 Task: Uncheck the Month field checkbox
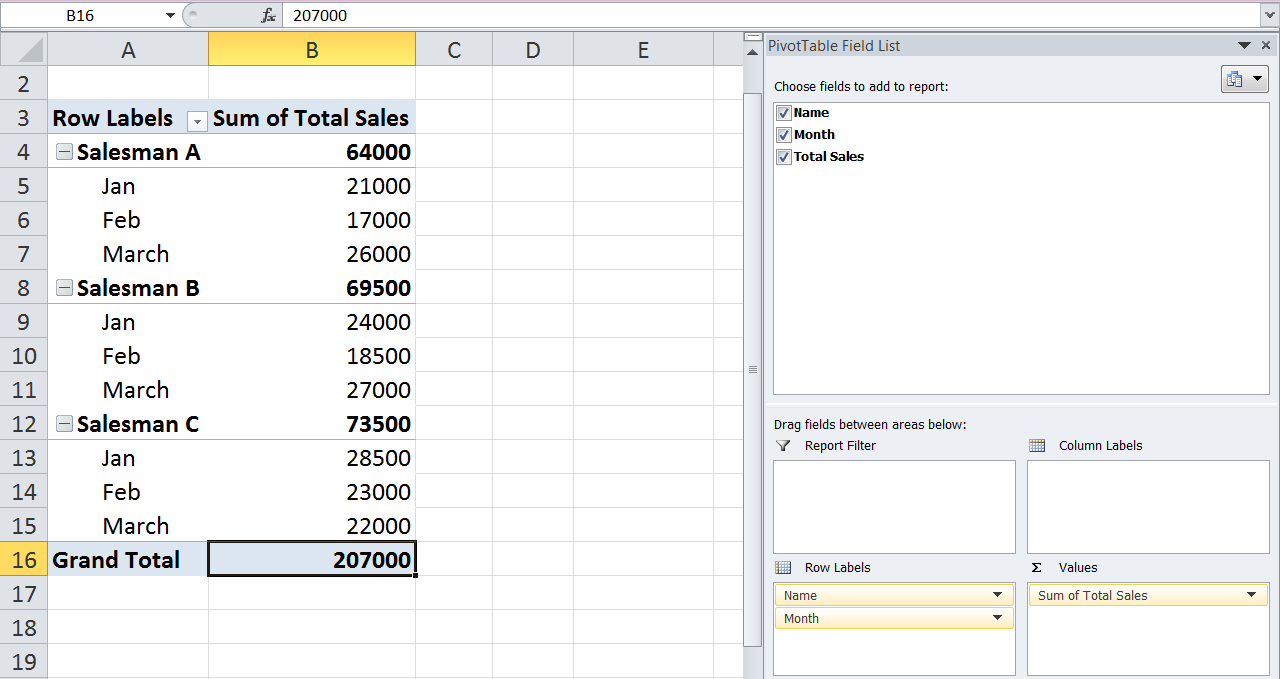783,134
